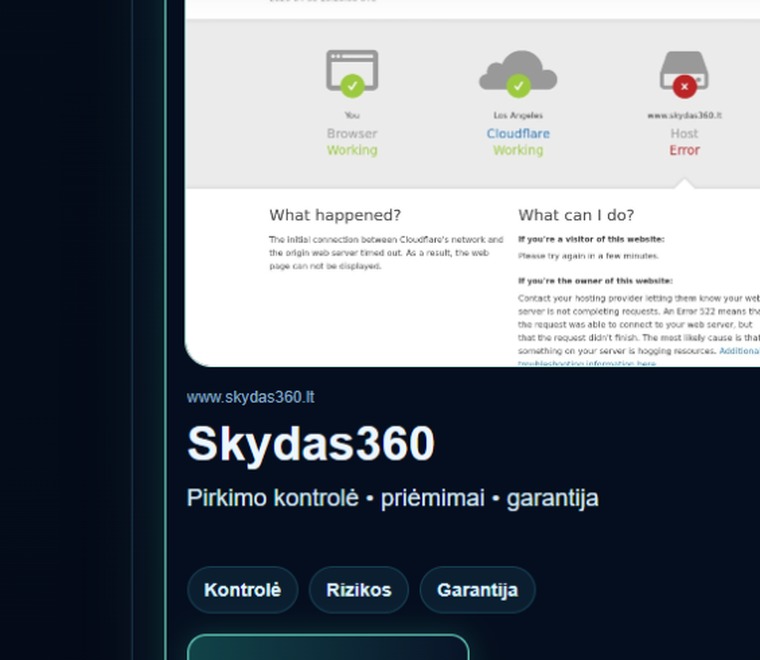Image resolution: width=760 pixels, height=660 pixels.
Task: Open the Cloudflare link text
Action: 518,134
